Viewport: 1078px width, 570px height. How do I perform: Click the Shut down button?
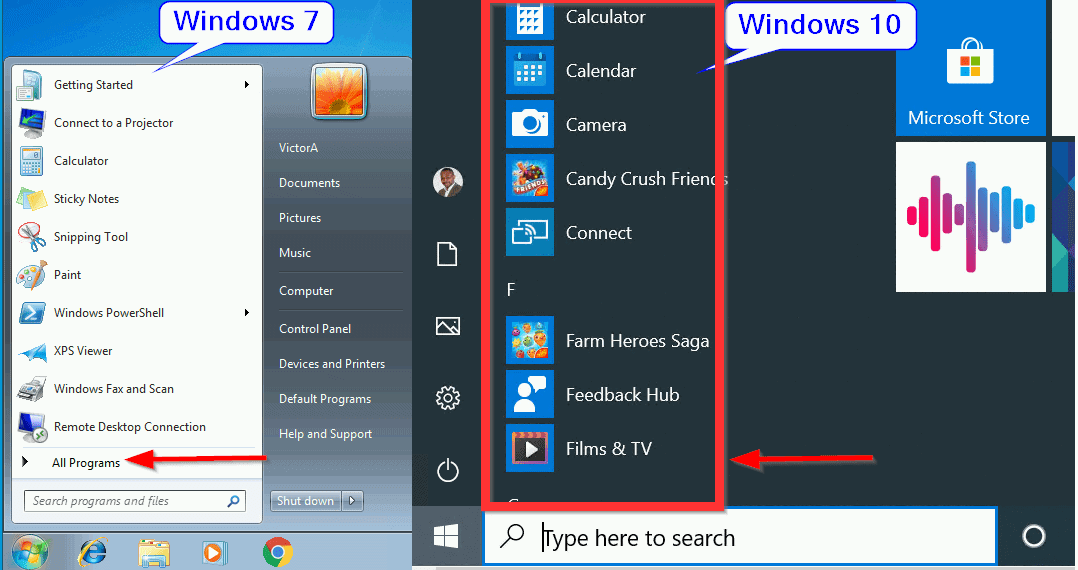click(305, 501)
